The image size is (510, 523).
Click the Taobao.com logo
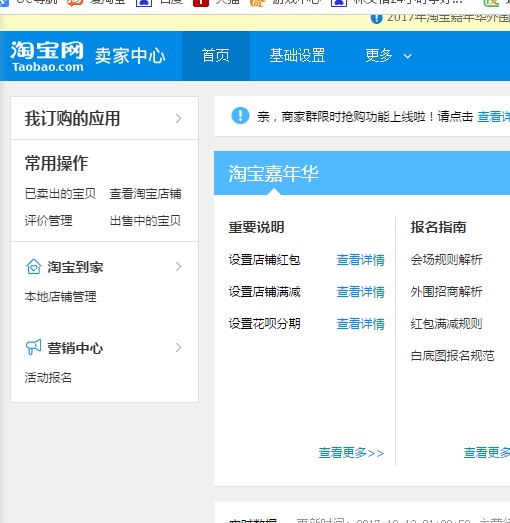(x=47, y=56)
